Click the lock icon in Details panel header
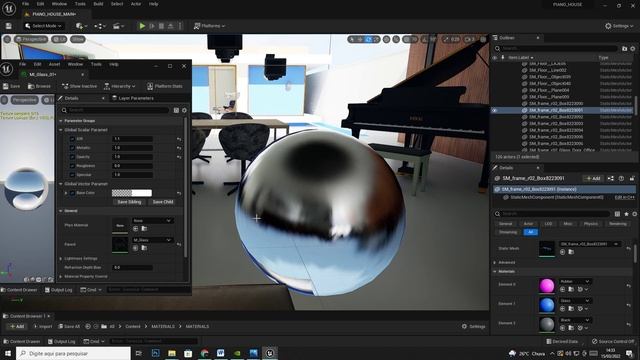This screenshot has height=360, width=640. point(632,178)
